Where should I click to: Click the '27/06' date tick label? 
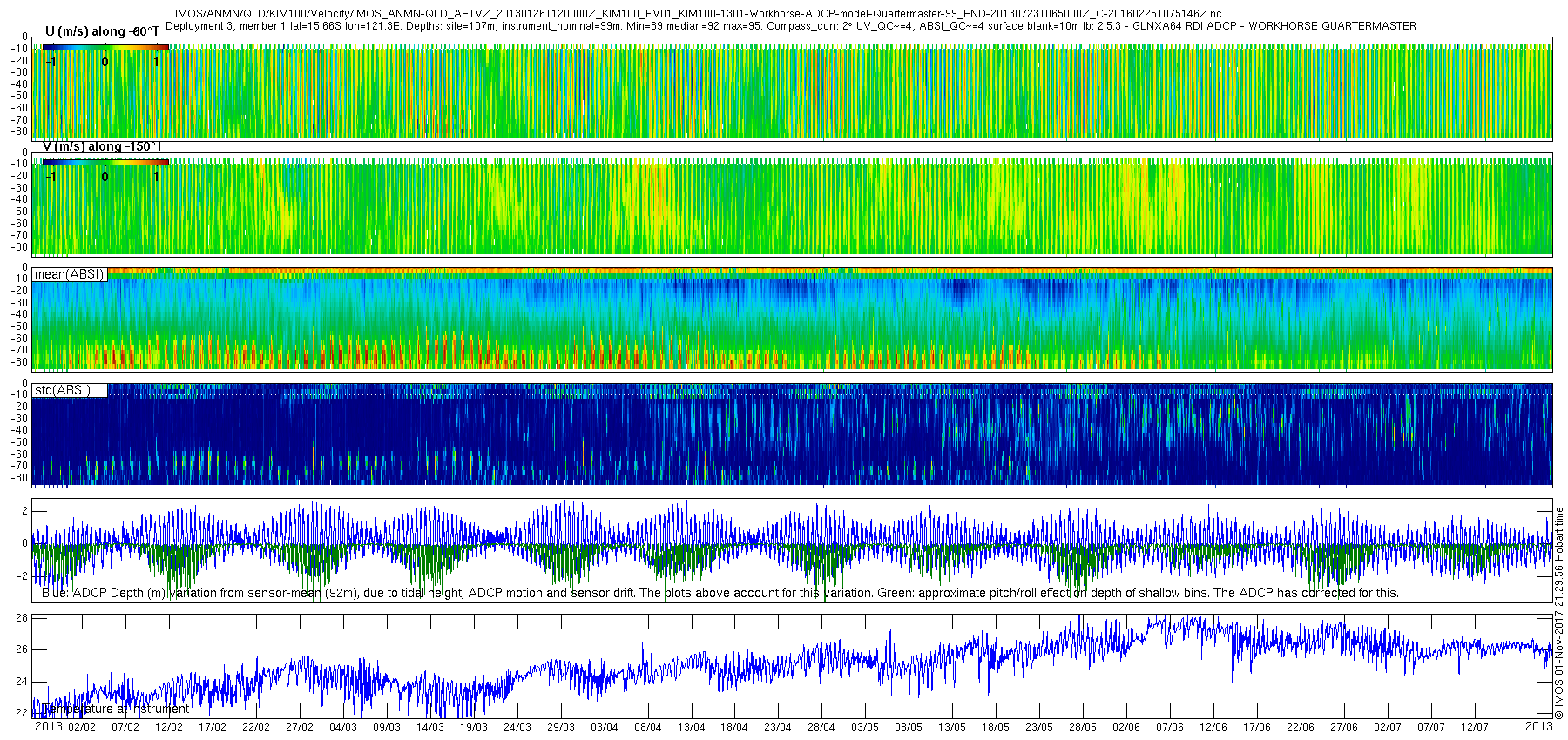[x=1344, y=728]
